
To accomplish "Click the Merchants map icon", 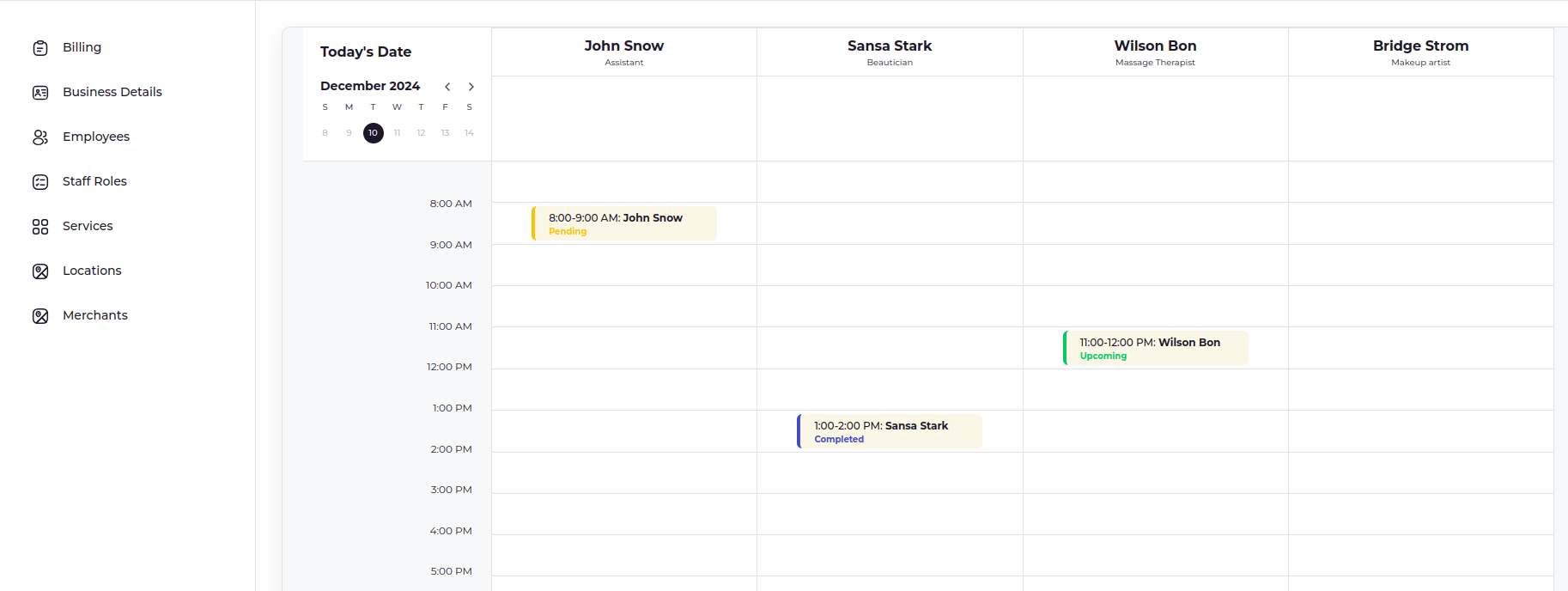I will tap(40, 315).
